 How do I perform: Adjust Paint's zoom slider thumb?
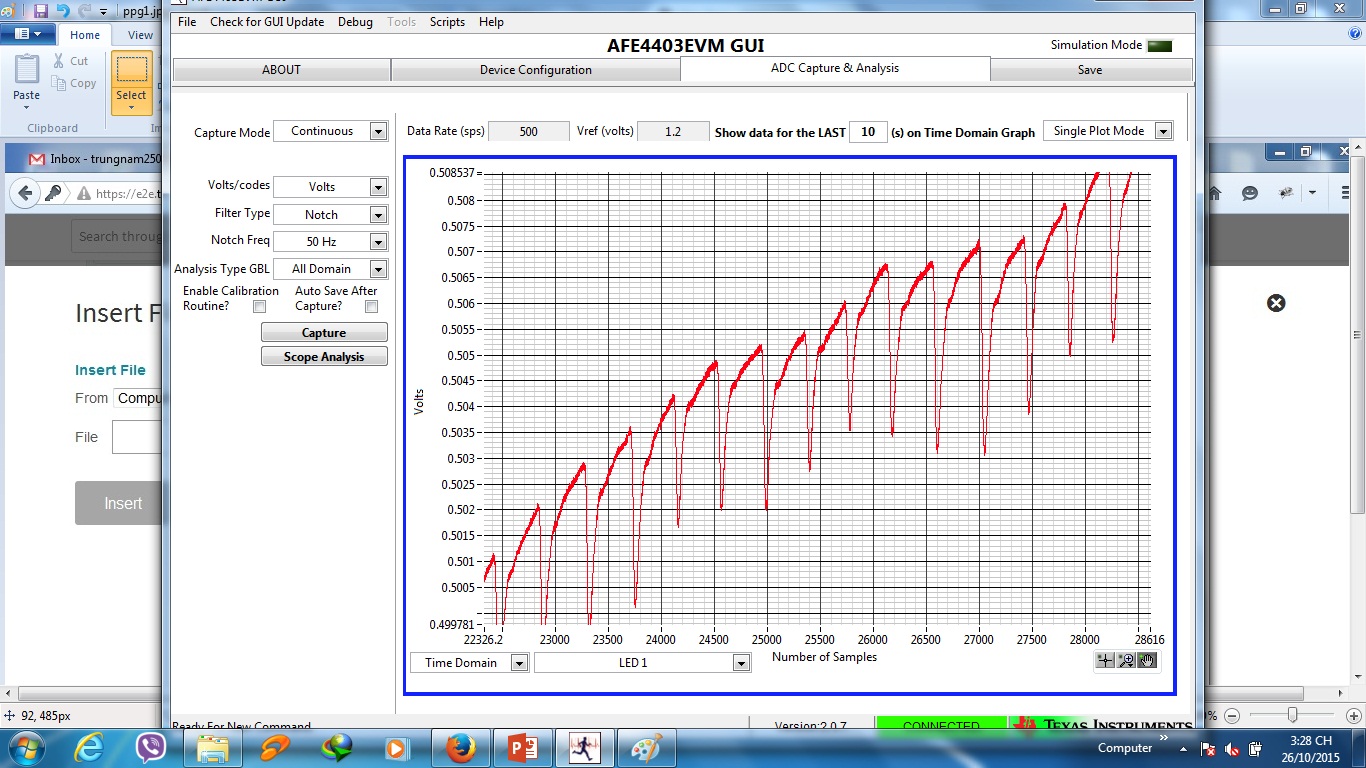(x=1293, y=714)
